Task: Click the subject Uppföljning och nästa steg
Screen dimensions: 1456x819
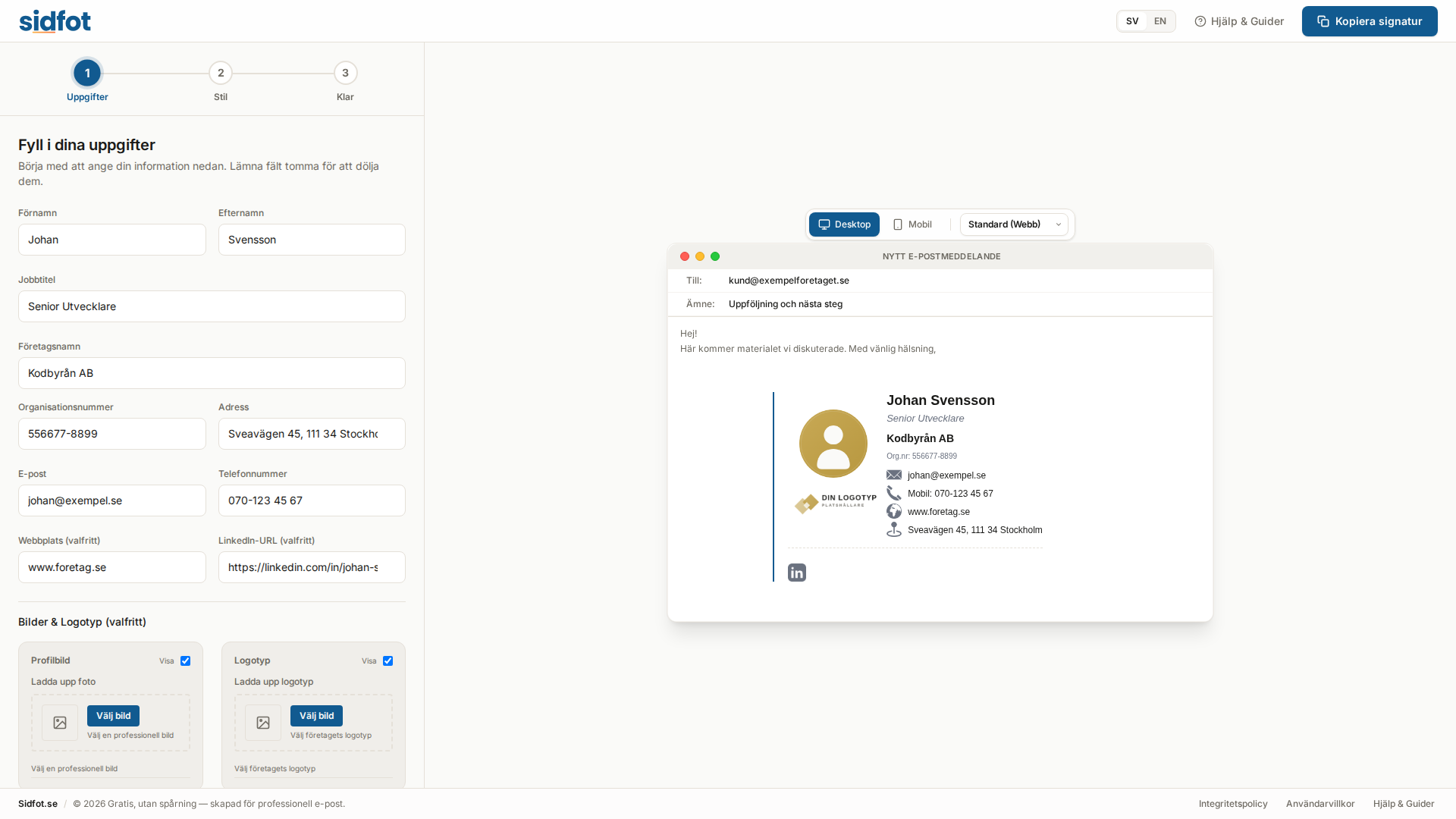Action: click(786, 304)
